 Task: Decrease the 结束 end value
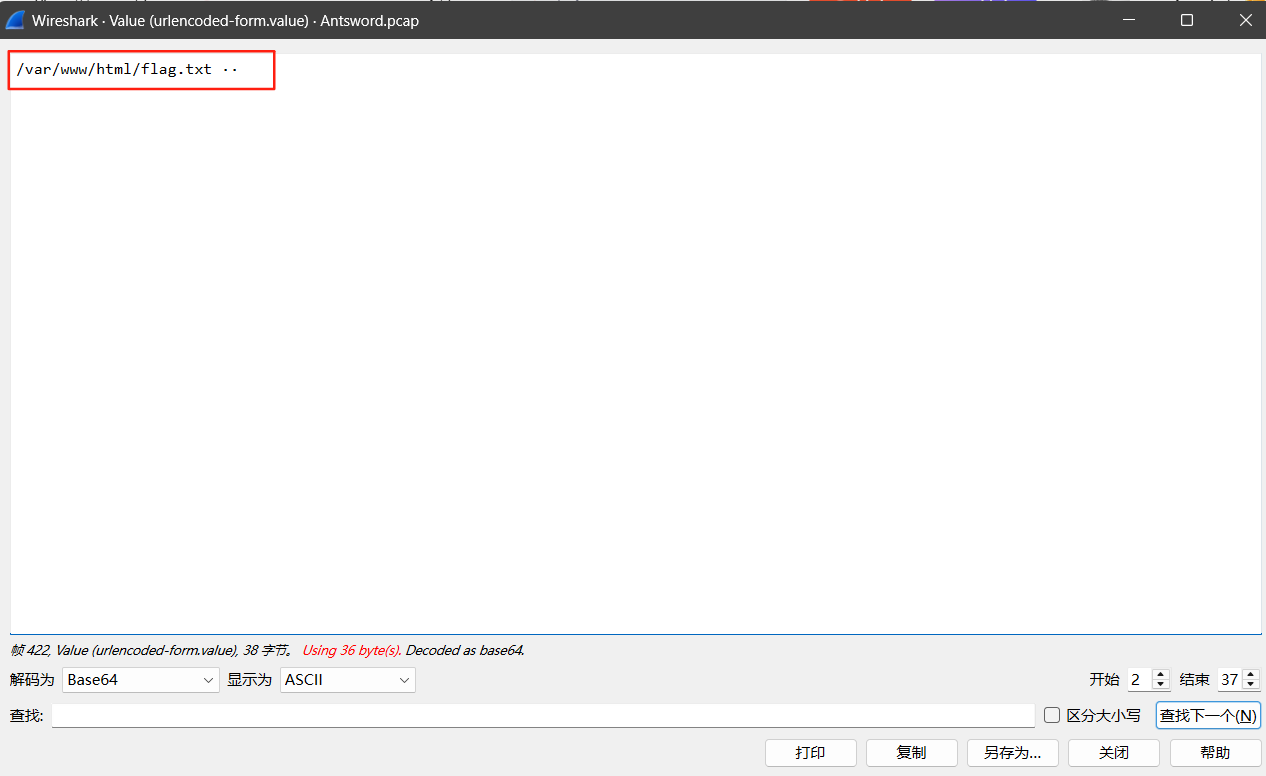click(1252, 686)
